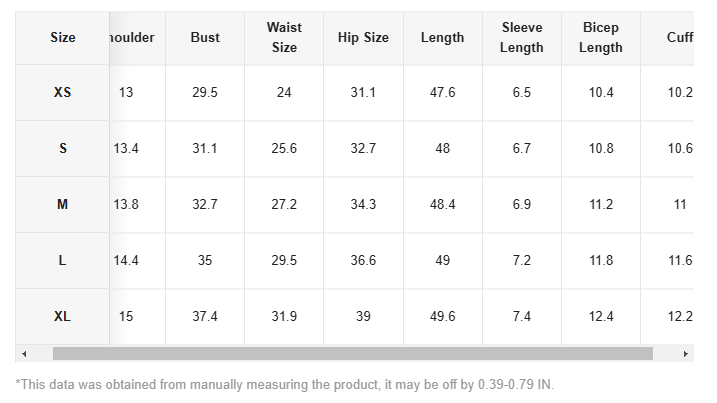The width and height of the screenshot is (717, 403).
Task: Click the L length value 49
Action: (x=442, y=260)
